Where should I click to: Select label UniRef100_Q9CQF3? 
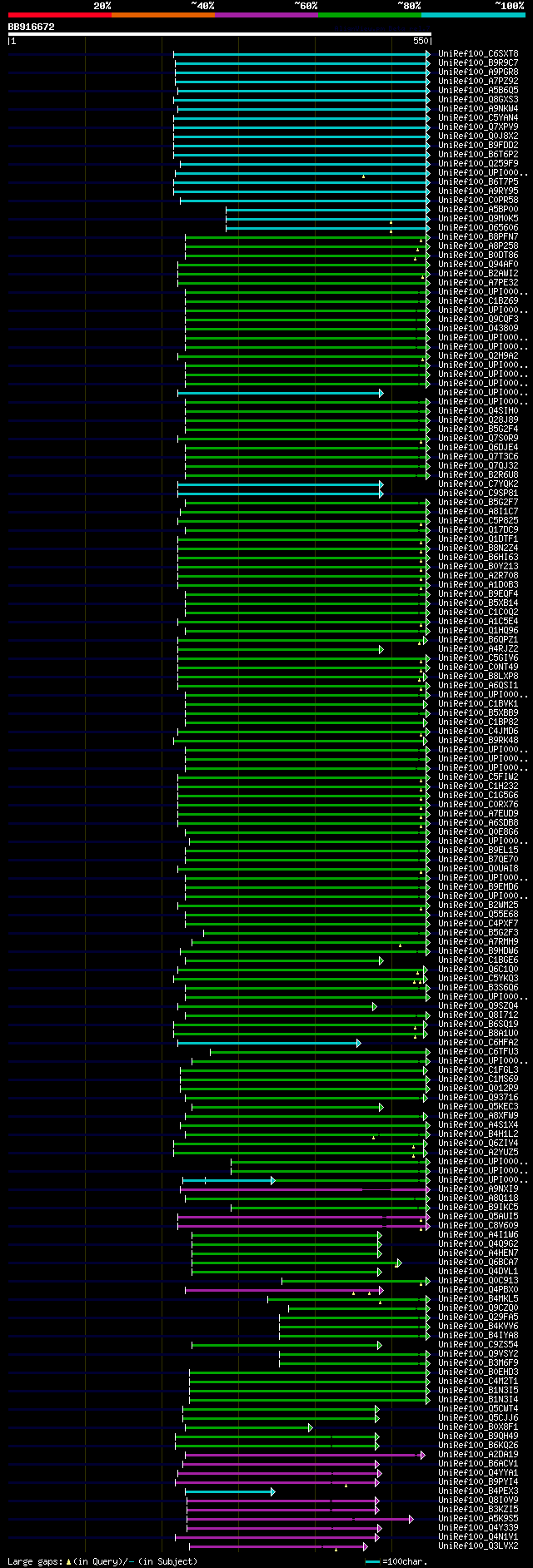(478, 319)
